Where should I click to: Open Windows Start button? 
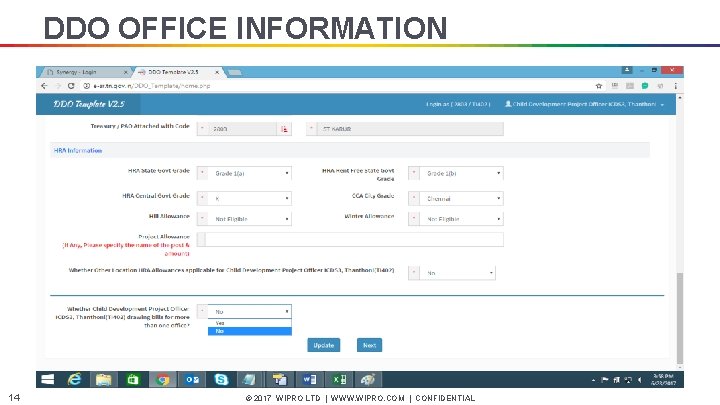[48, 379]
